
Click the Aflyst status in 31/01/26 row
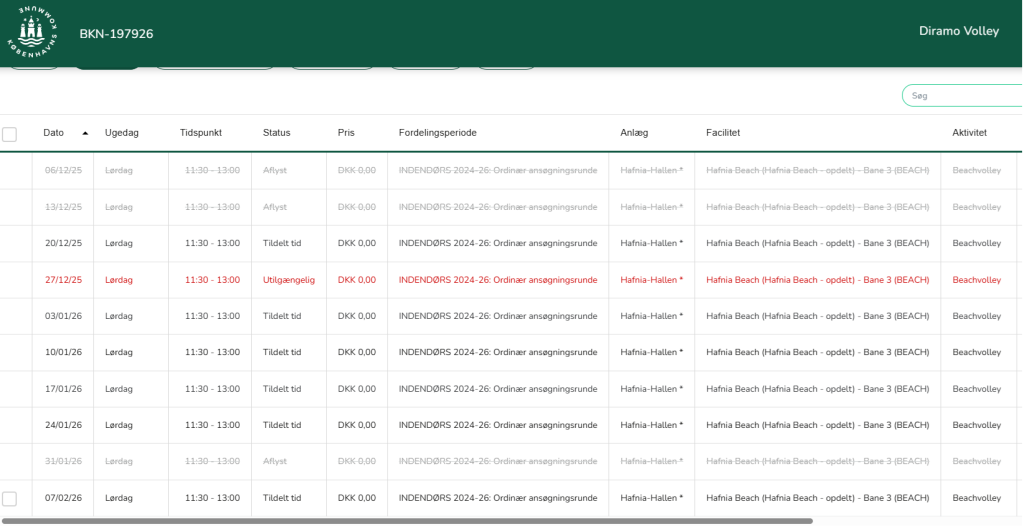click(274, 462)
